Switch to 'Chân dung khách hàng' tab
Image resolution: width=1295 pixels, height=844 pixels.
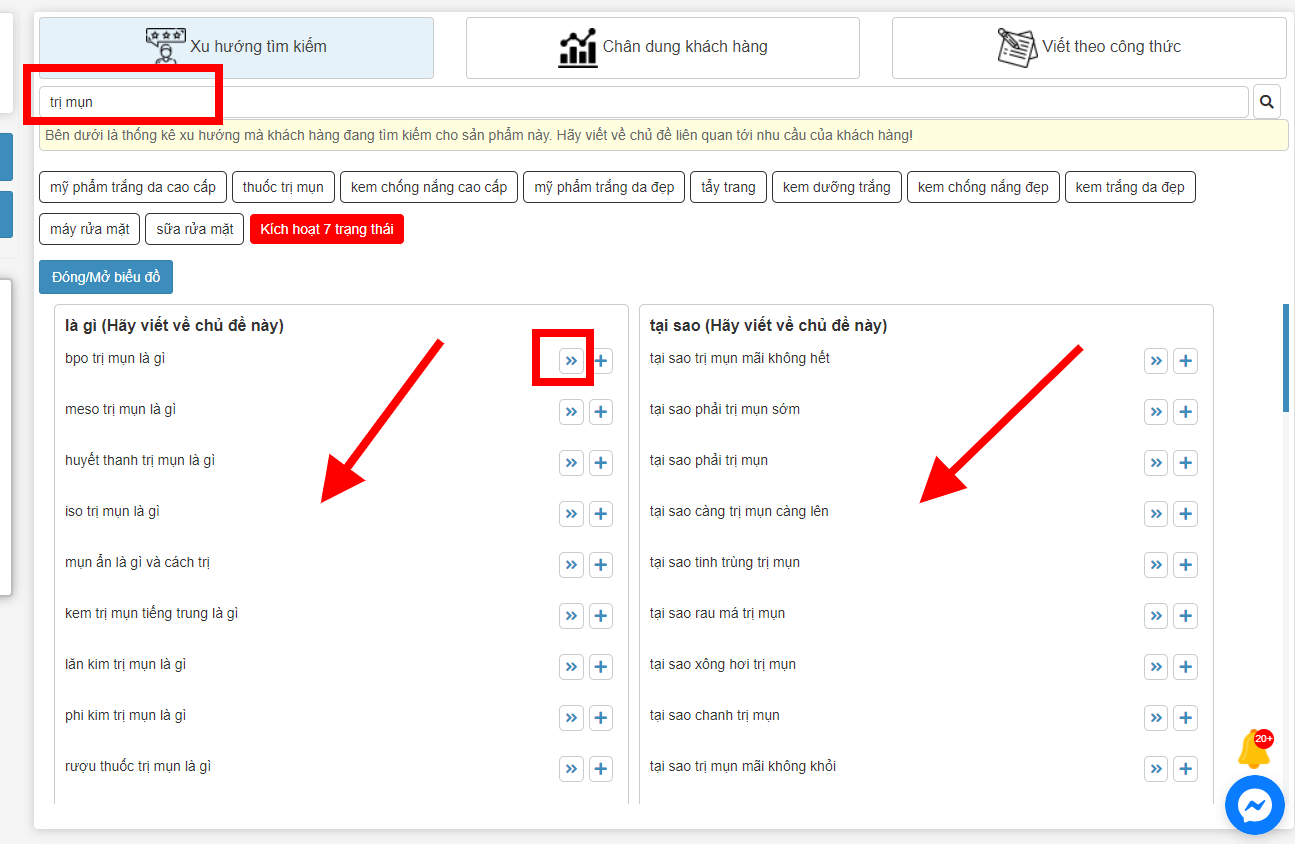click(x=663, y=47)
